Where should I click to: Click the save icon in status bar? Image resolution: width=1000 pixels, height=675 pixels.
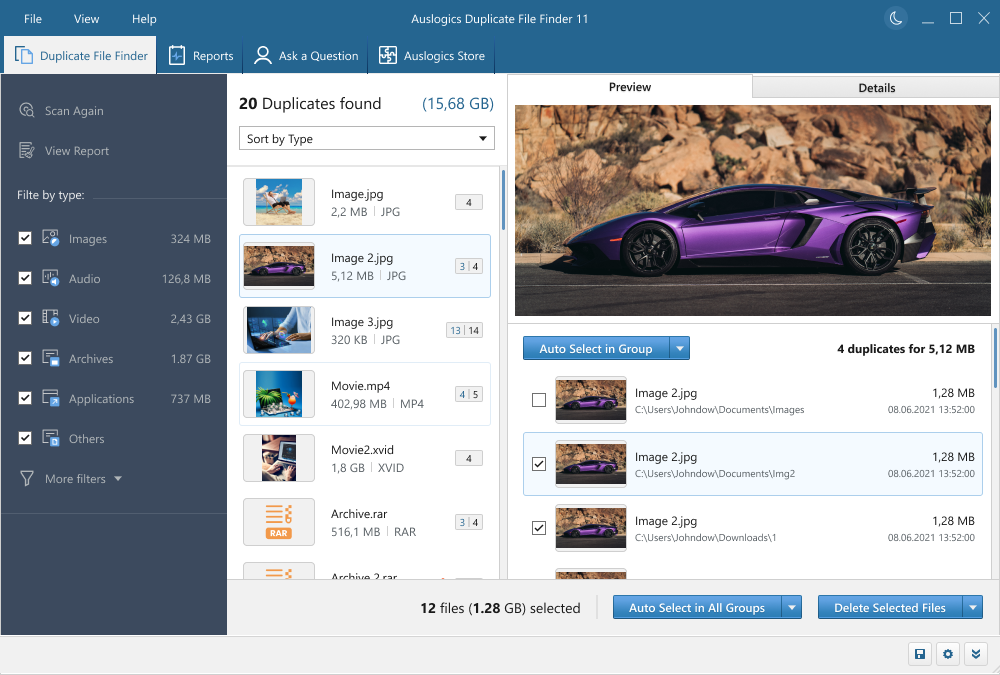[x=920, y=654]
